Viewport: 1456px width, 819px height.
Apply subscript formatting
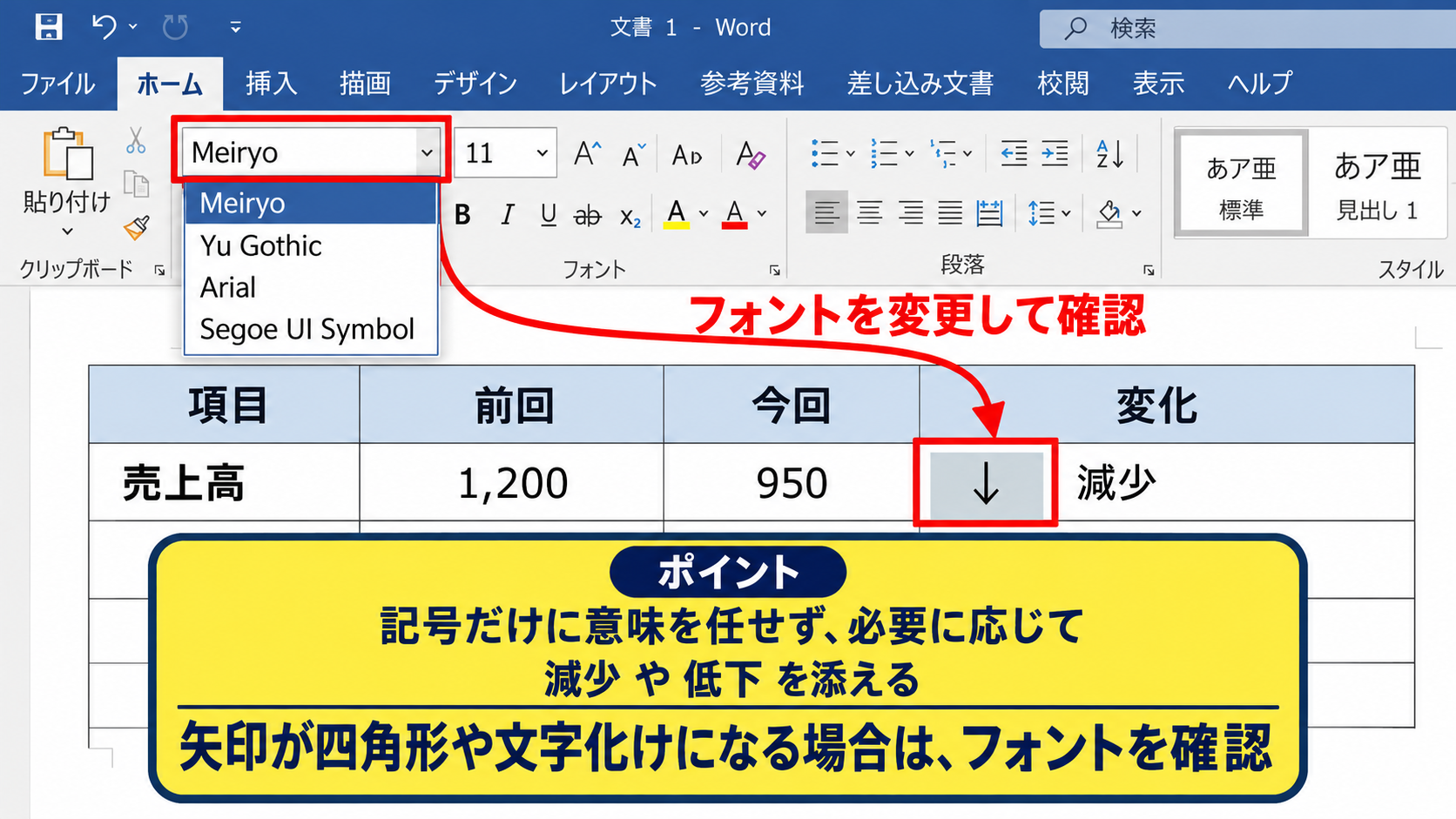[630, 215]
